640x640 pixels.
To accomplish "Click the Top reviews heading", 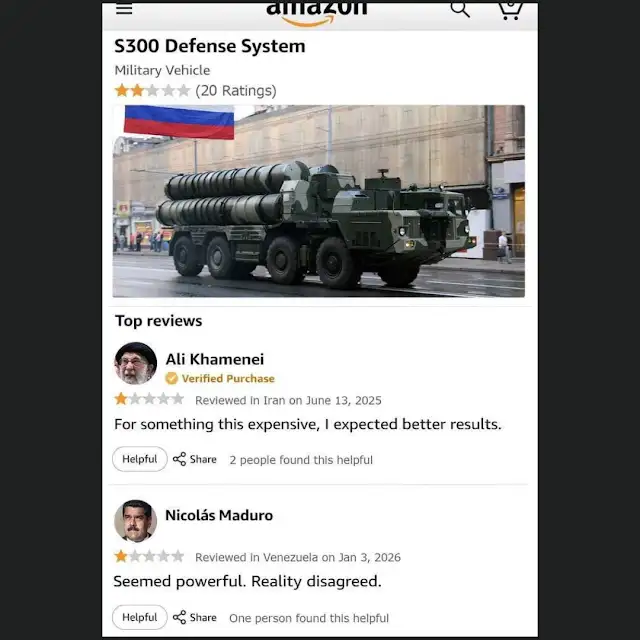I will pyautogui.click(x=158, y=321).
